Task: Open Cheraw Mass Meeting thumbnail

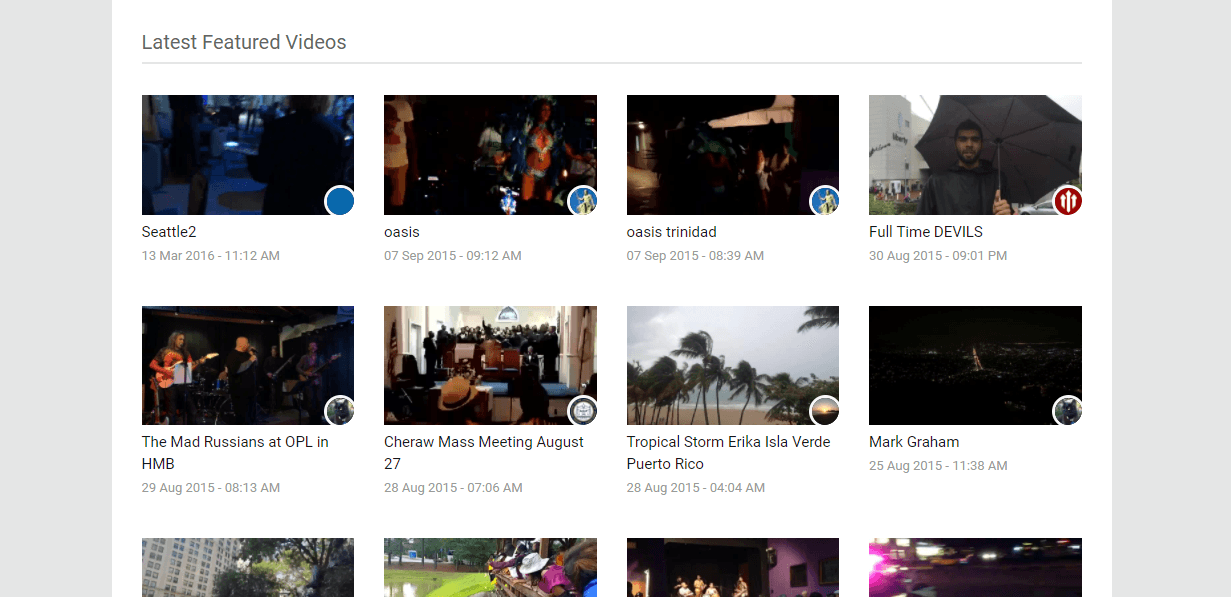Action: pyautogui.click(x=490, y=365)
